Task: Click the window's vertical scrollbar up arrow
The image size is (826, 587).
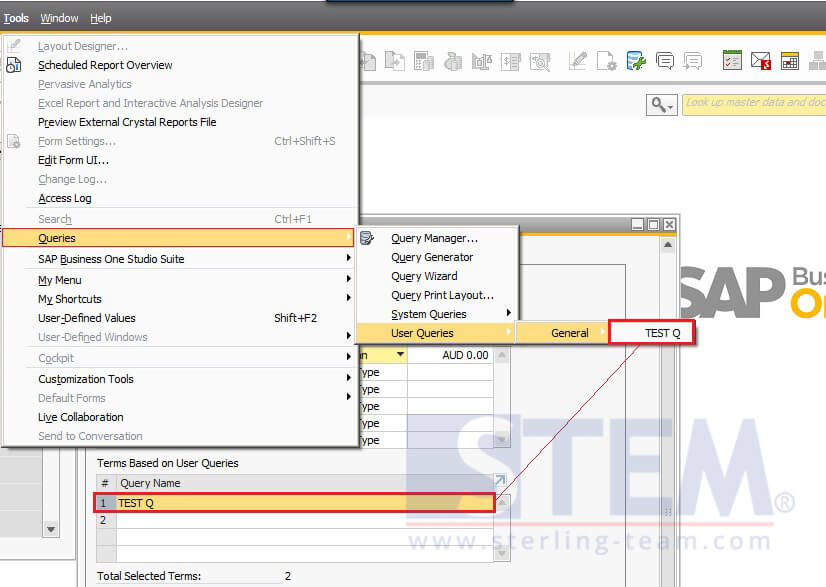Action: tap(667, 245)
